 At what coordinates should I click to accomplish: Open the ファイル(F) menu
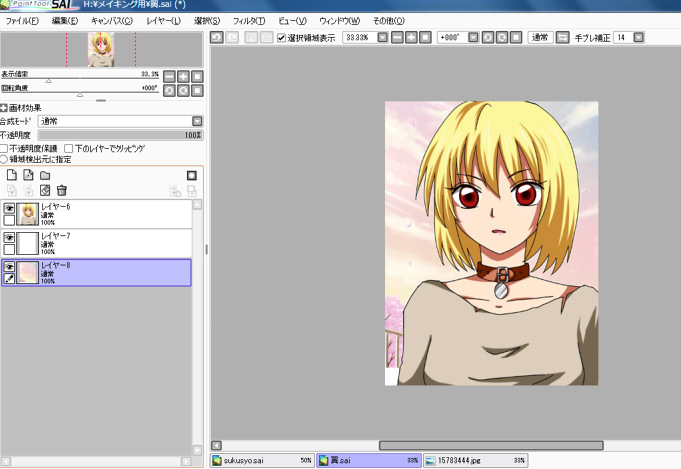click(x=22, y=21)
